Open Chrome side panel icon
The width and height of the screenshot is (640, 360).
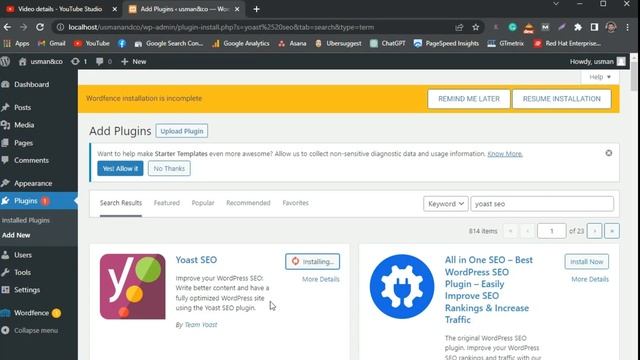click(x=594, y=27)
